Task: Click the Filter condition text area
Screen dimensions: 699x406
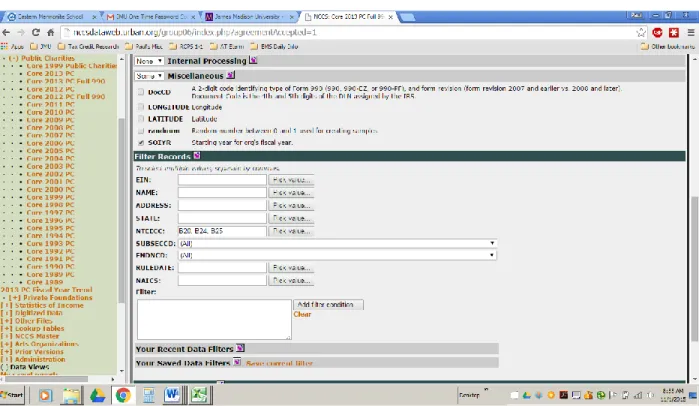Action: (x=214, y=319)
